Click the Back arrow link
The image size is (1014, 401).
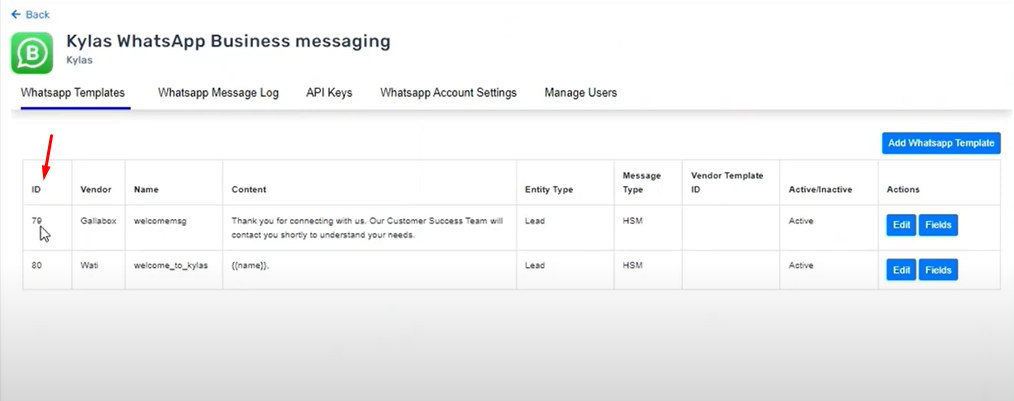(30, 14)
